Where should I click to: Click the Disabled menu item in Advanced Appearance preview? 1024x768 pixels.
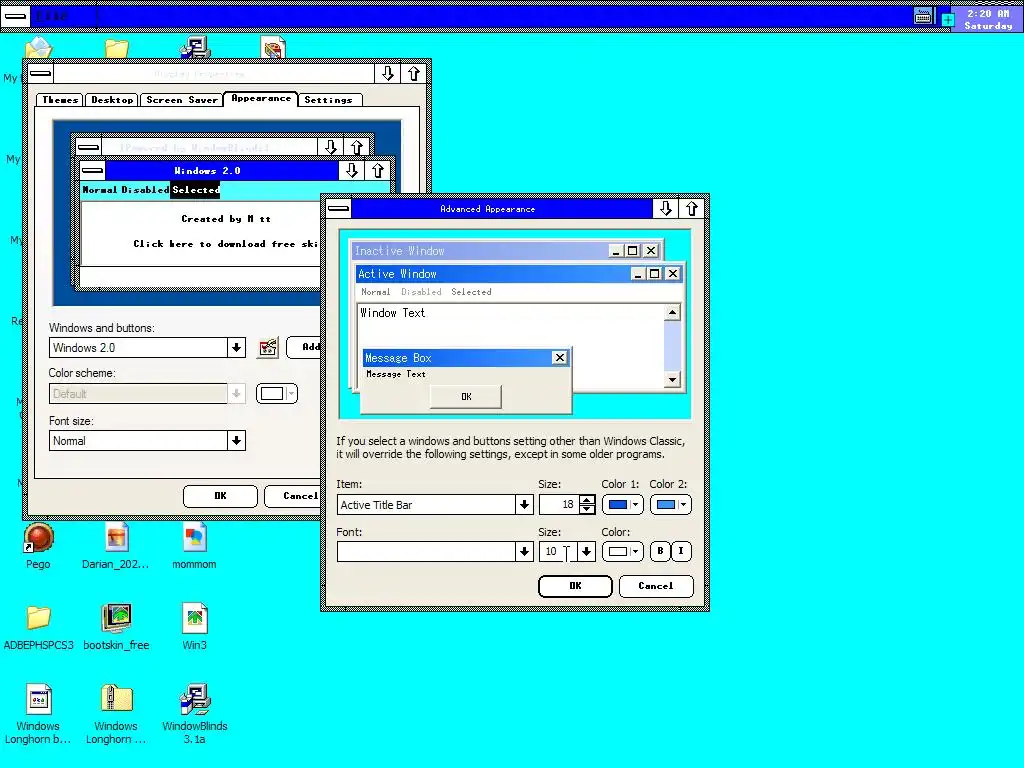click(x=421, y=292)
